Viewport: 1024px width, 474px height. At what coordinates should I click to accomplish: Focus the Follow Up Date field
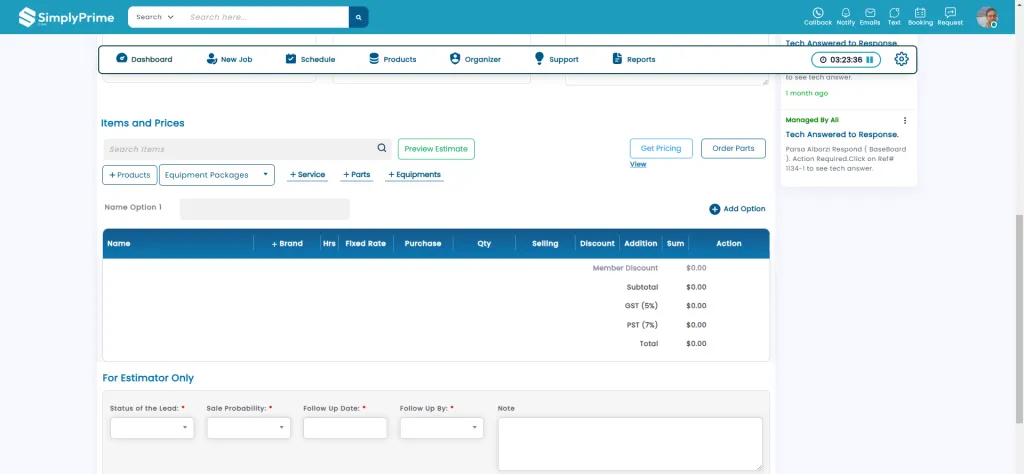(x=345, y=428)
